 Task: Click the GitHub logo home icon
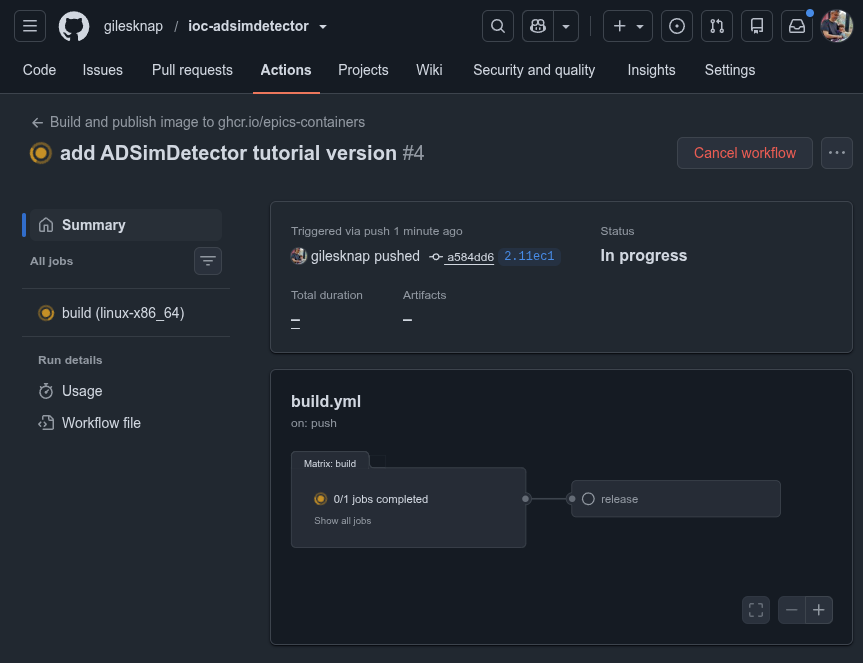tap(74, 26)
